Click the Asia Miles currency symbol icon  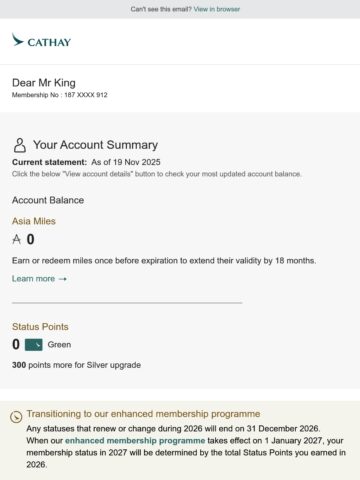click(16, 239)
